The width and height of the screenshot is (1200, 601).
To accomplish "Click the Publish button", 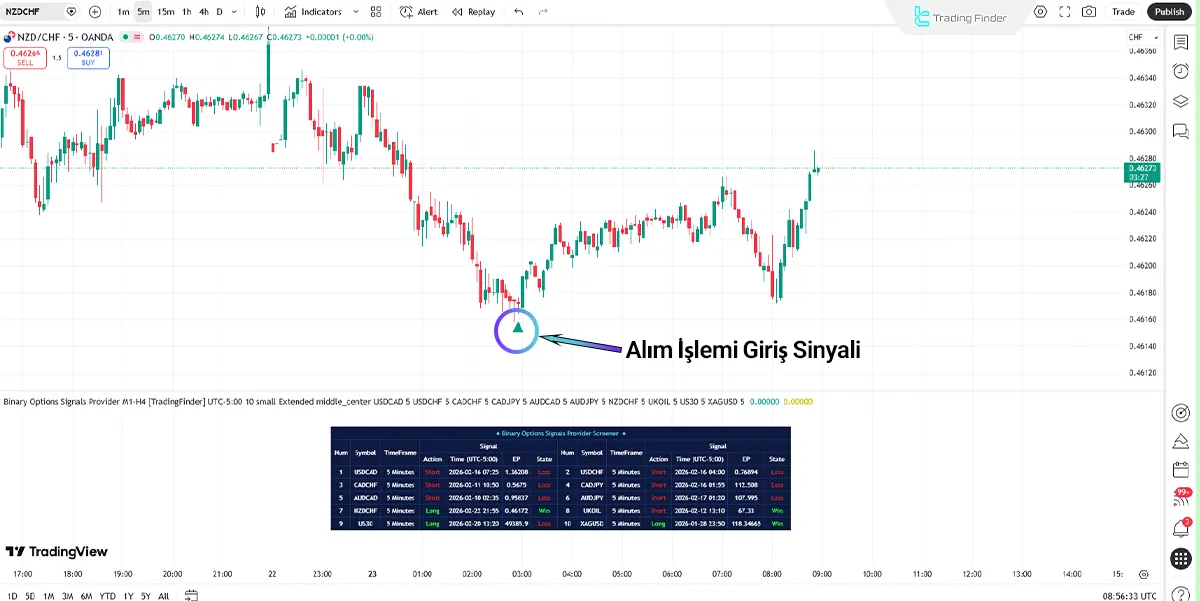I will 1169,11.
